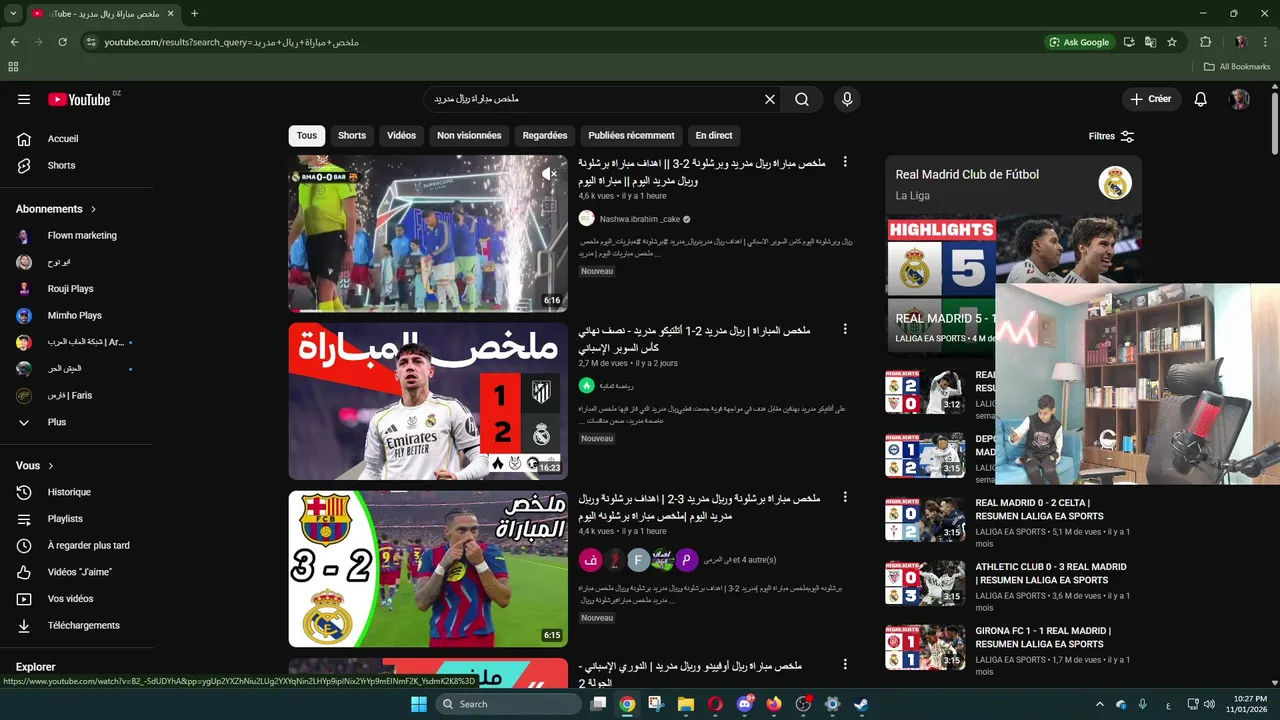
Task: Select the Shorts filter chip
Action: tap(352, 136)
